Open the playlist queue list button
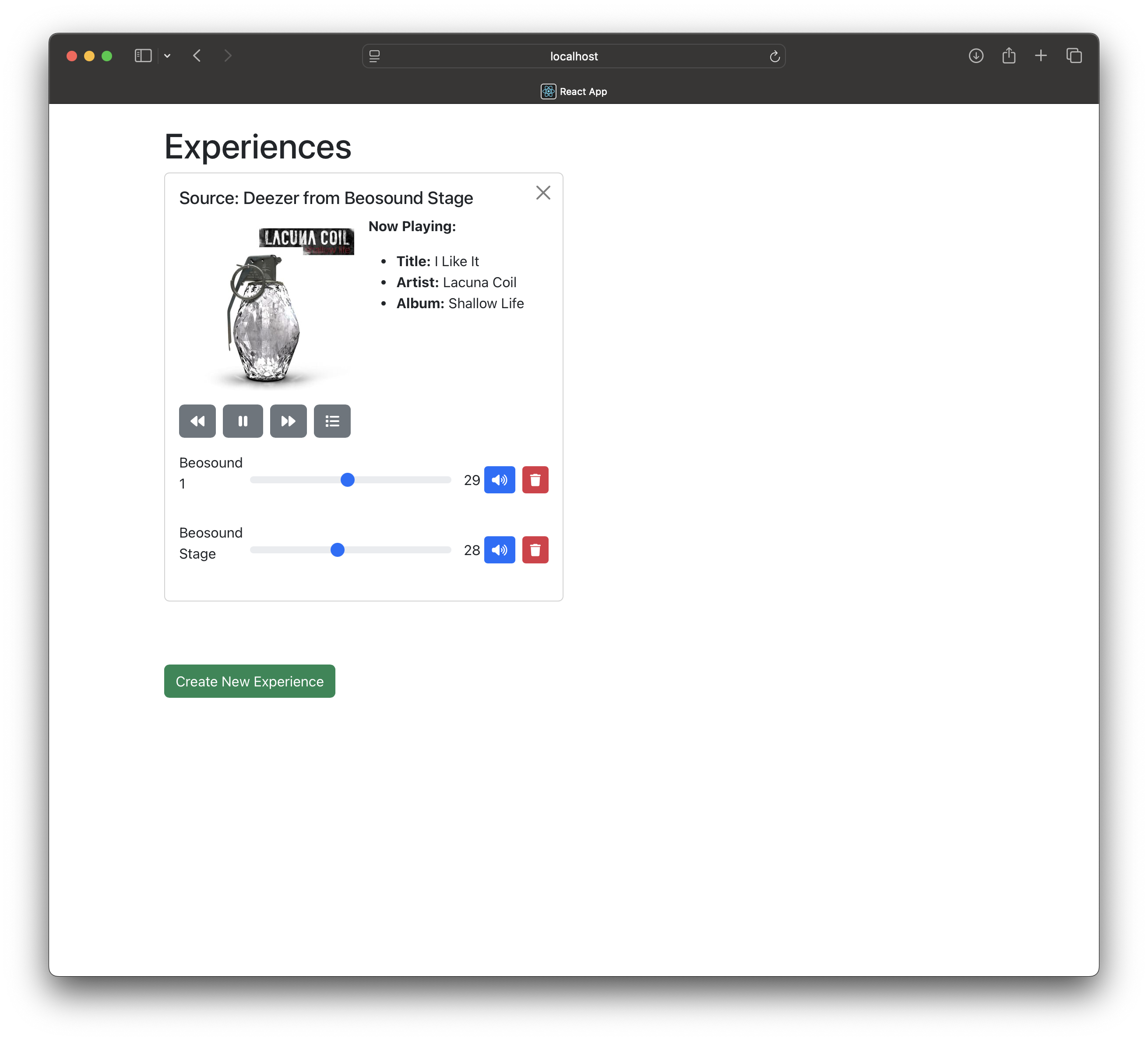 click(332, 421)
